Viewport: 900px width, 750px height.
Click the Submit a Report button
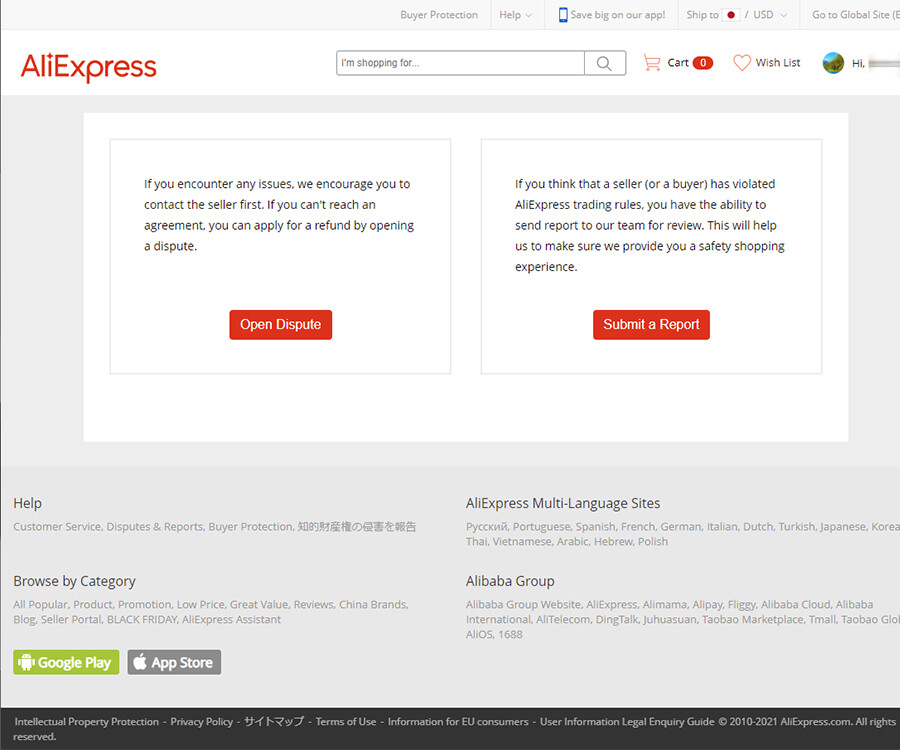tap(651, 325)
